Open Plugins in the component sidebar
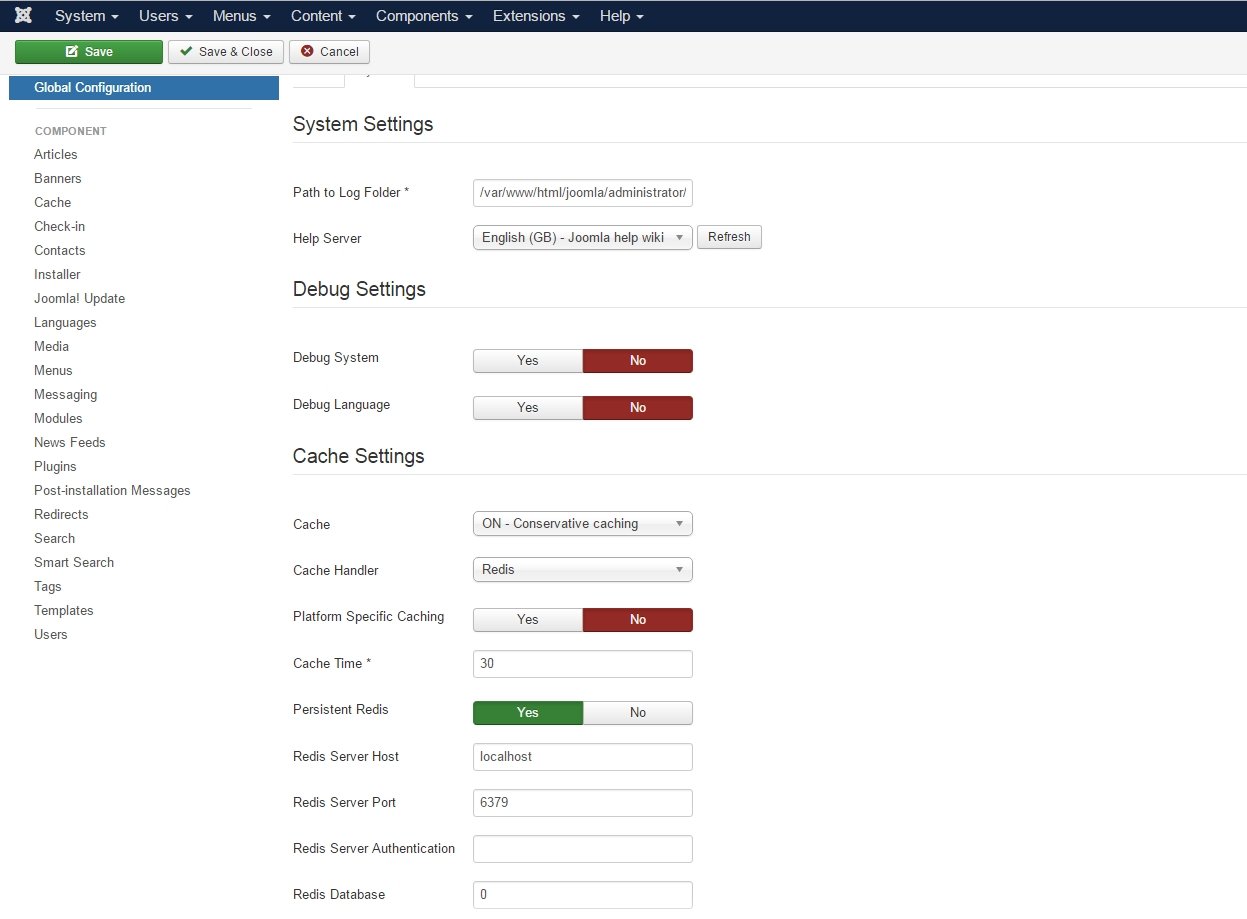The image size is (1247, 919). point(55,467)
